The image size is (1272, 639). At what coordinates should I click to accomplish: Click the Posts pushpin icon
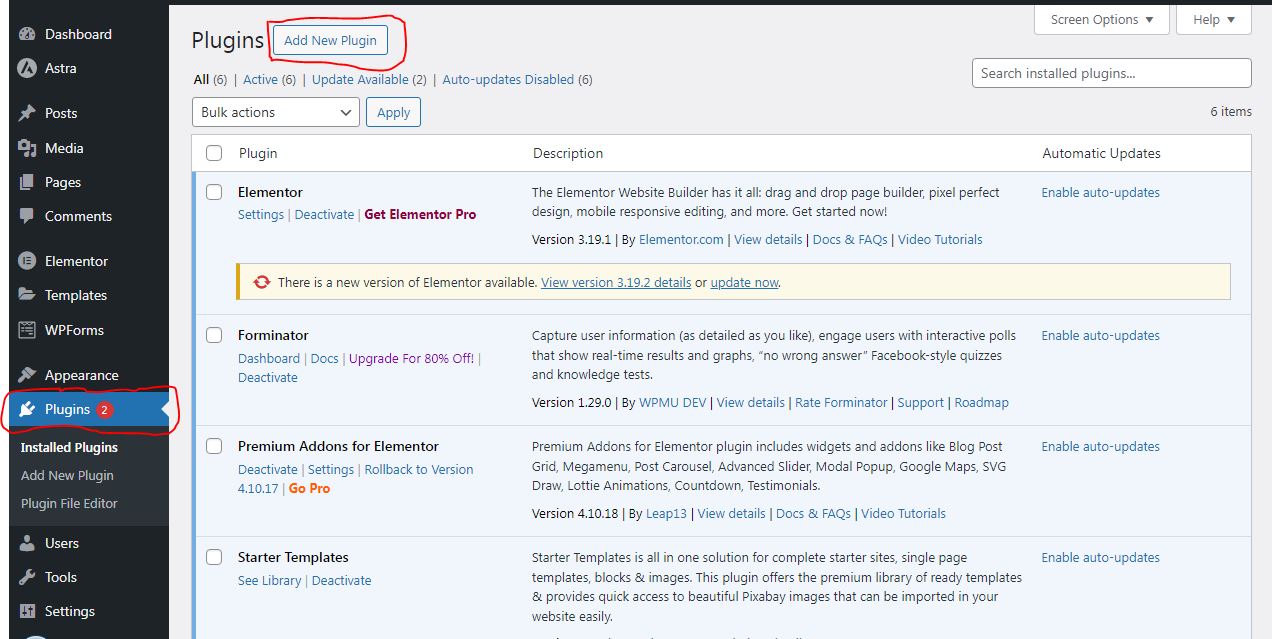(x=27, y=113)
